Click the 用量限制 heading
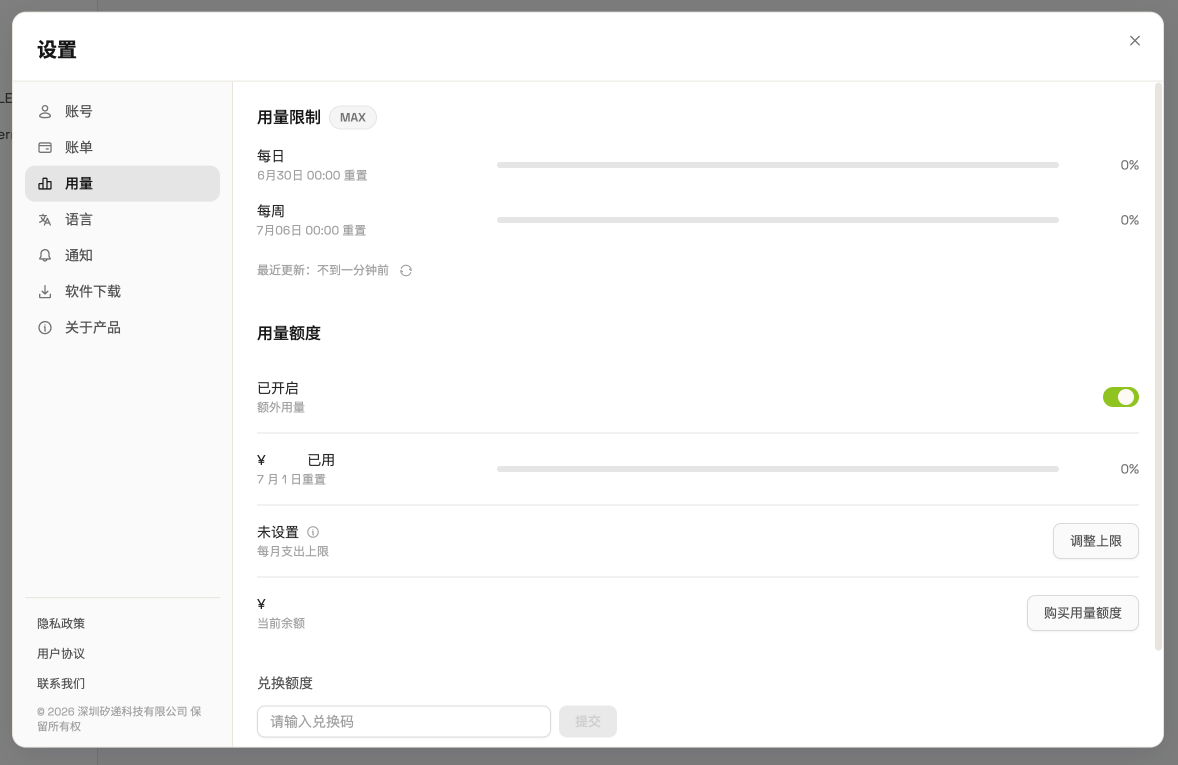The width and height of the screenshot is (1178, 765). [288, 117]
